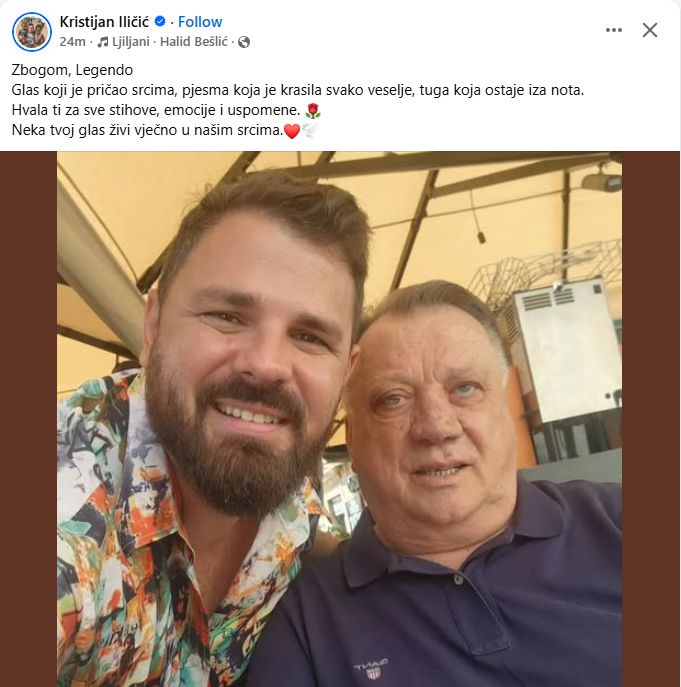Click the music note icon

(103, 42)
